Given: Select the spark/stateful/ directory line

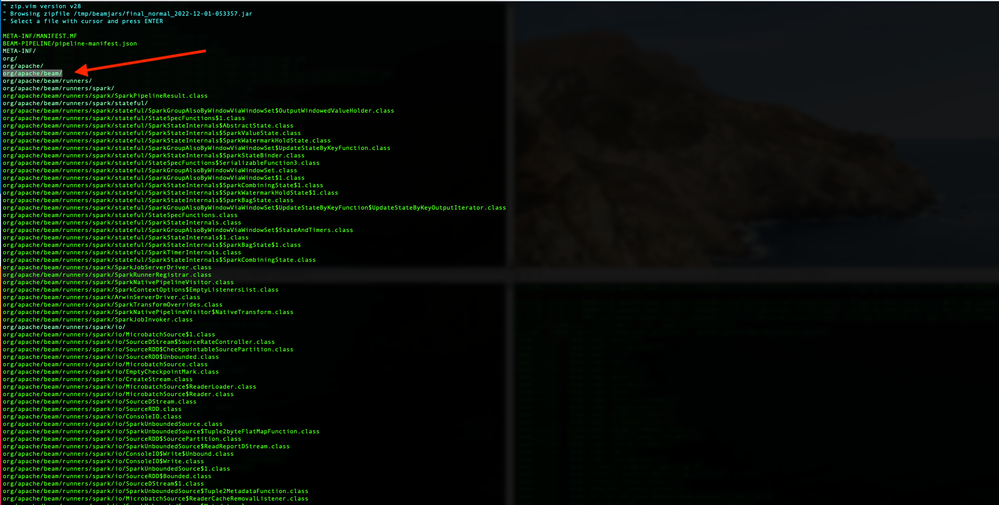Looking at the screenshot, I should tap(75, 103).
